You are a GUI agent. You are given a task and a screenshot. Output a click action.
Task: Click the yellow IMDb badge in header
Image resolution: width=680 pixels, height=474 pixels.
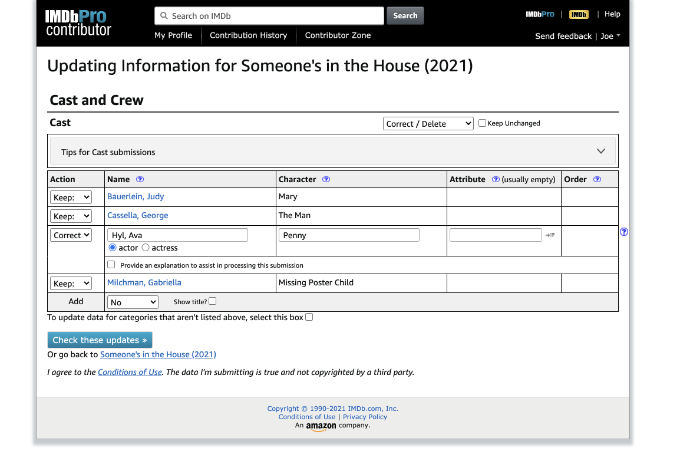(x=579, y=15)
